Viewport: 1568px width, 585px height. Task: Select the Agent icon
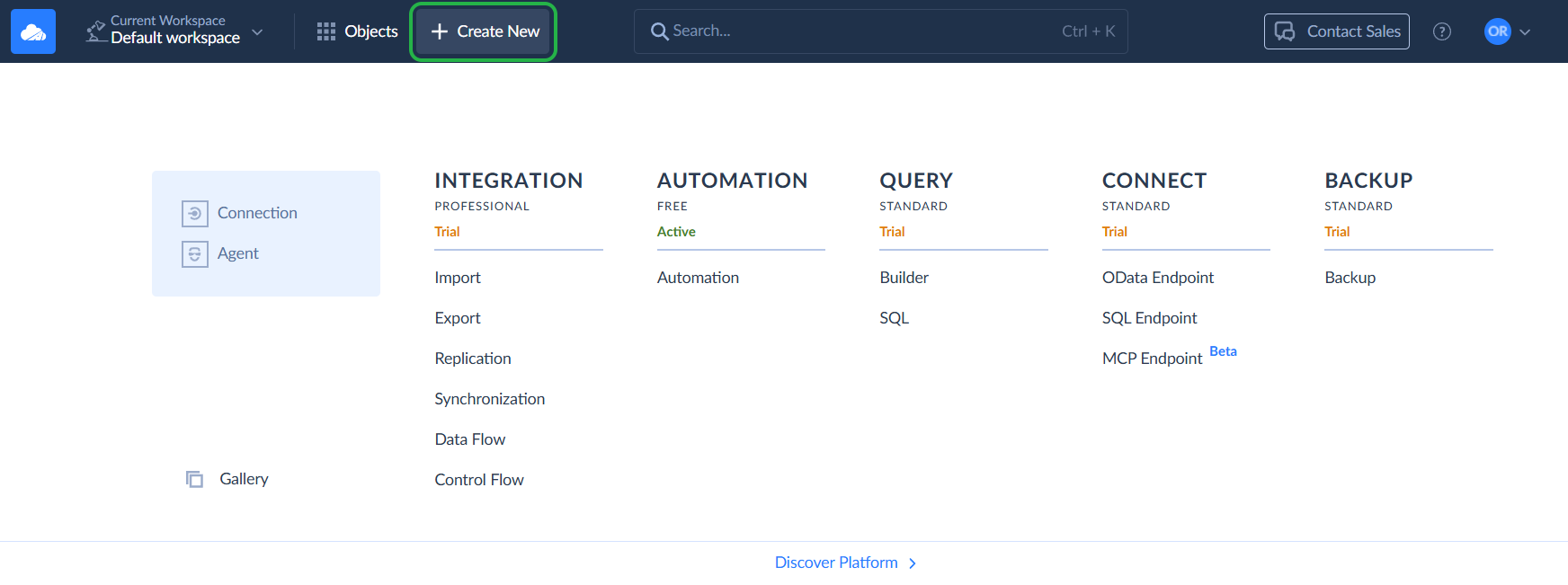tap(195, 254)
